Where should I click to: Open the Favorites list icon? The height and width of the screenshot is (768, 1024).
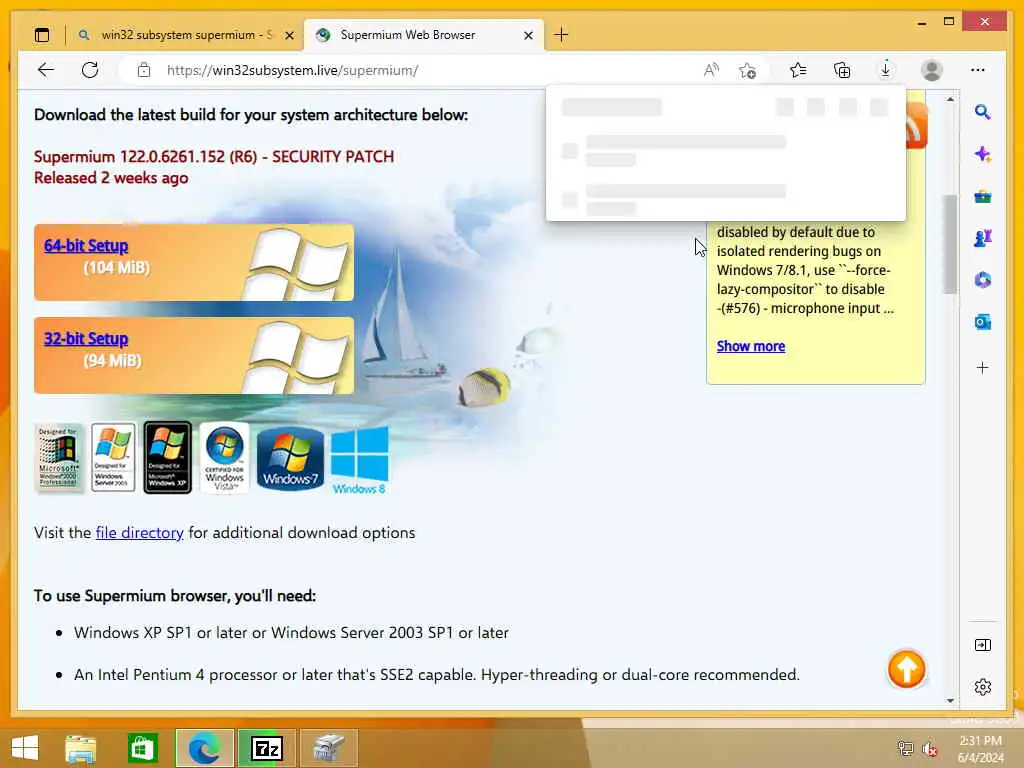[798, 70]
